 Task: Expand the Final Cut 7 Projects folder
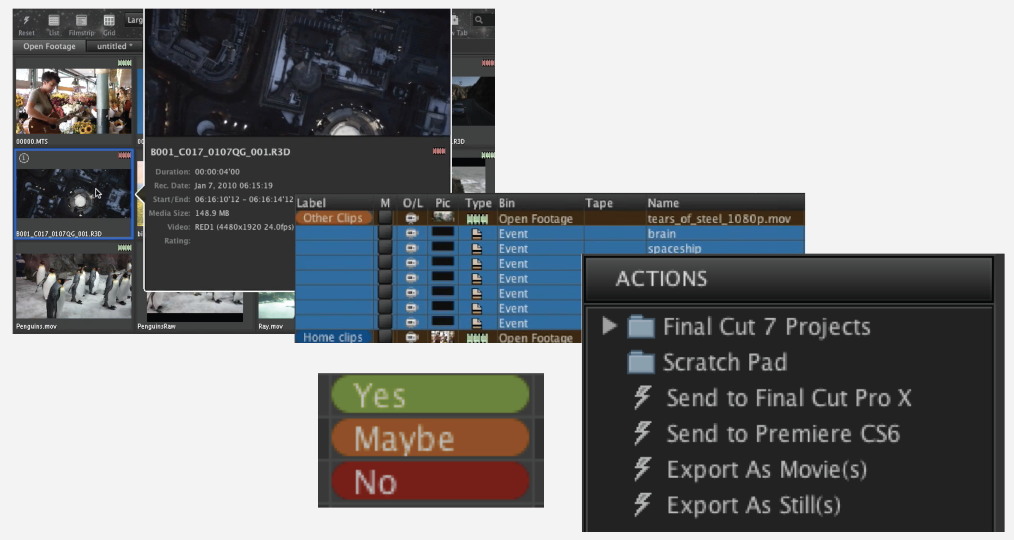click(608, 326)
